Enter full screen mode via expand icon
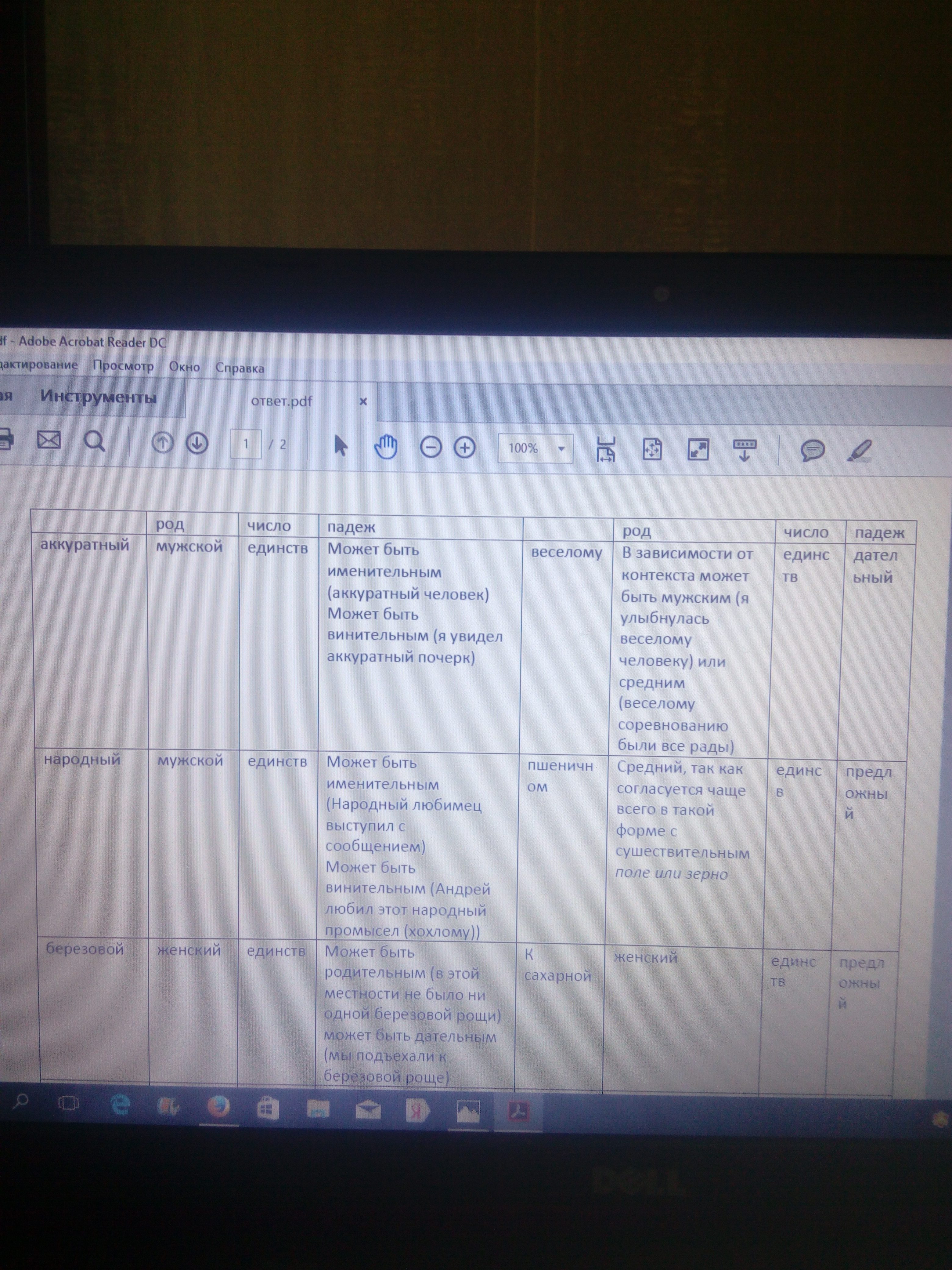Viewport: 952px width, 1270px height. point(698,450)
